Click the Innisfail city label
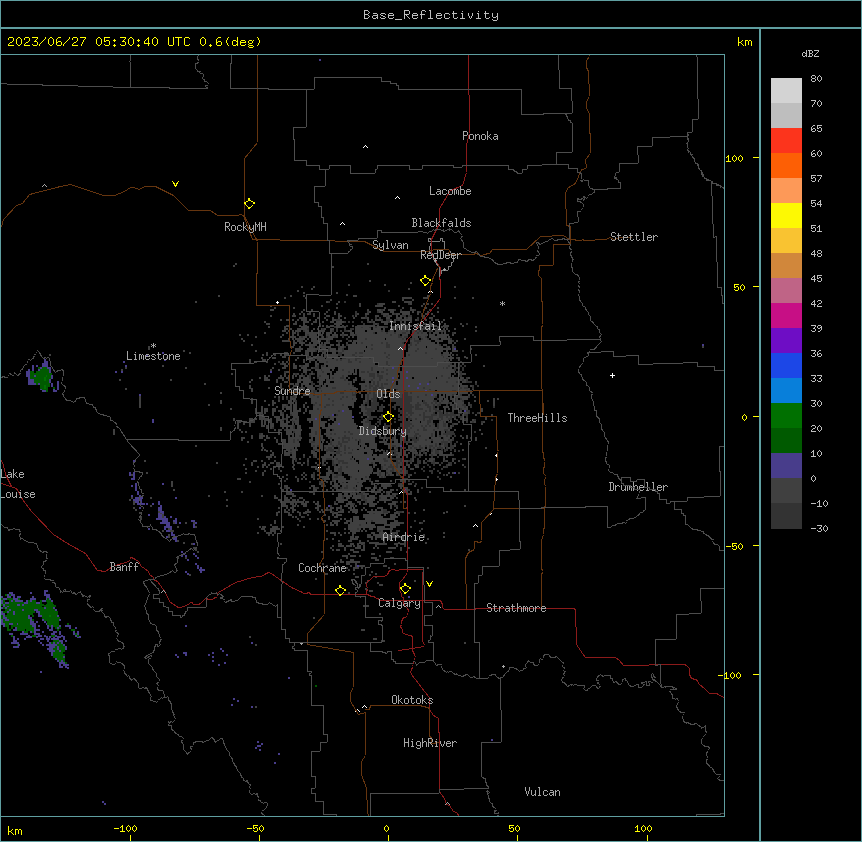862x842 pixels. tap(415, 326)
